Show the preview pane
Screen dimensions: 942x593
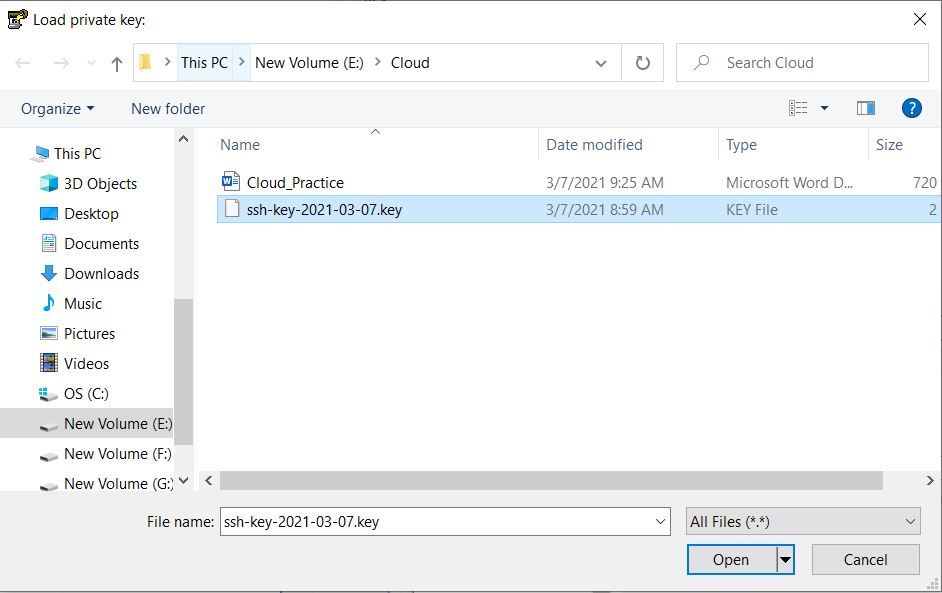[866, 108]
